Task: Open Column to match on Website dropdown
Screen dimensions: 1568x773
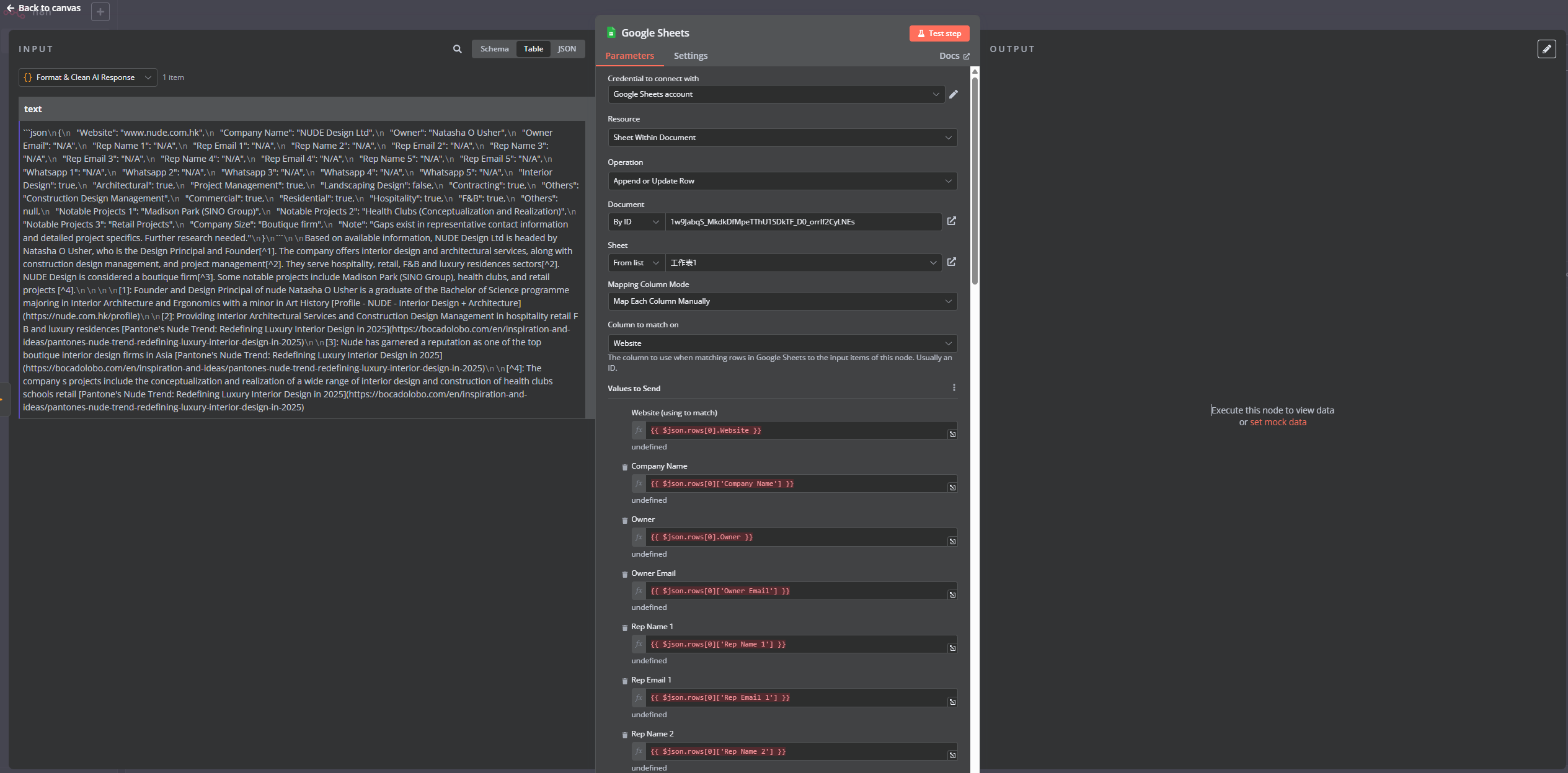Action: [782, 343]
